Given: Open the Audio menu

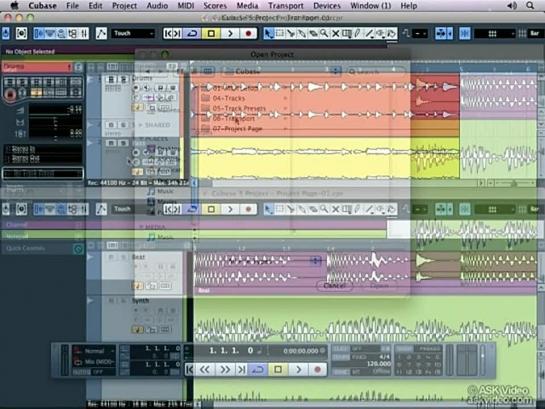Looking at the screenshot, I should [157, 6].
